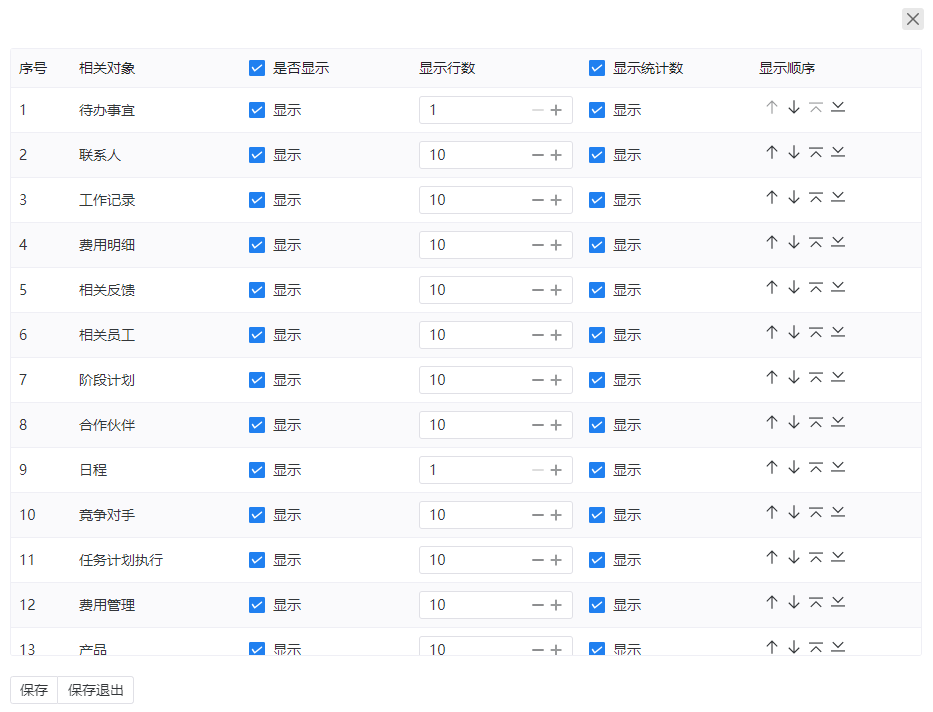Toggle the 显示统计数 header checkbox
The height and width of the screenshot is (712, 933).
tap(597, 69)
